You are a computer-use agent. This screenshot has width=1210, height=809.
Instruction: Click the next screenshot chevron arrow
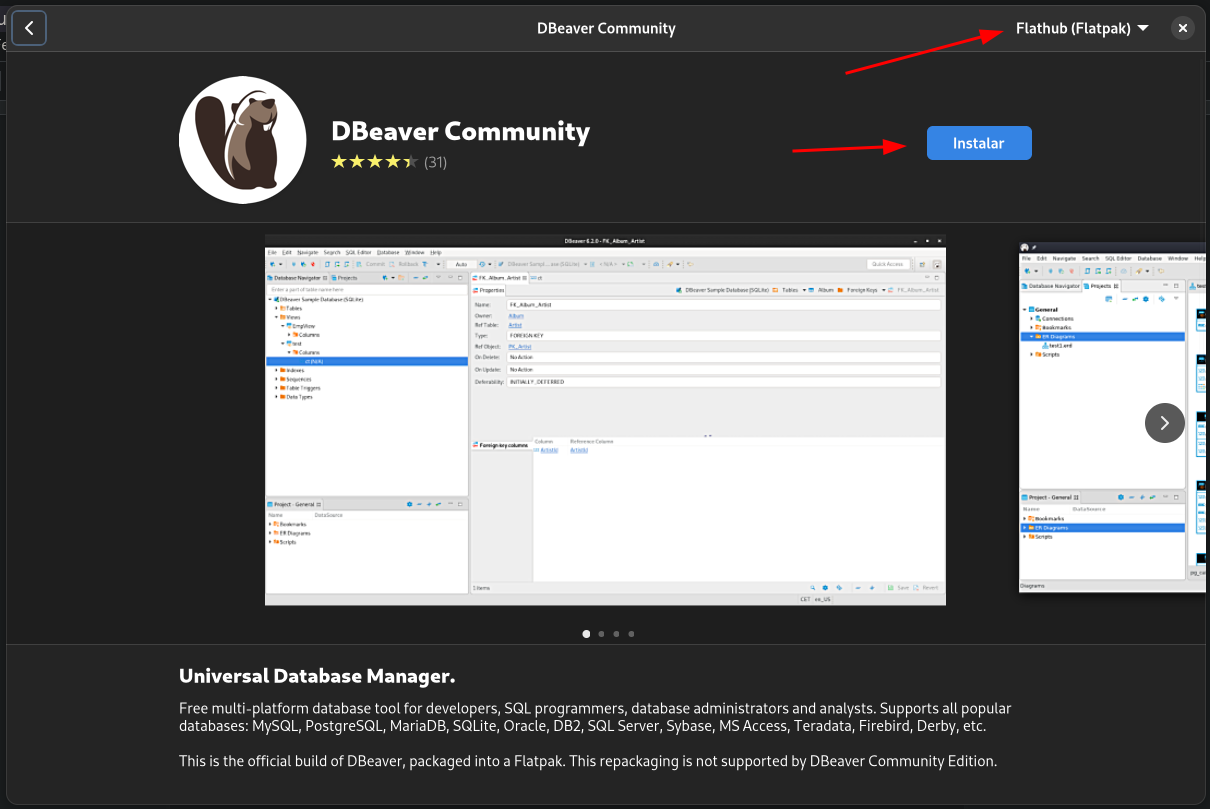(x=1164, y=423)
